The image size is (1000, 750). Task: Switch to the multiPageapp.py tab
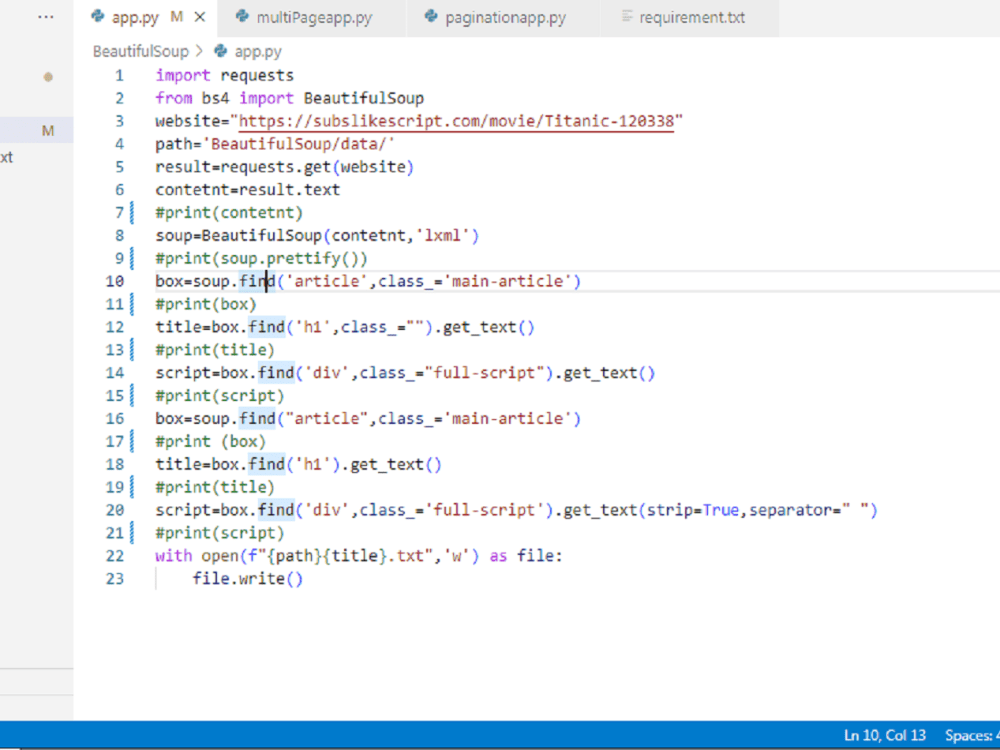311,17
